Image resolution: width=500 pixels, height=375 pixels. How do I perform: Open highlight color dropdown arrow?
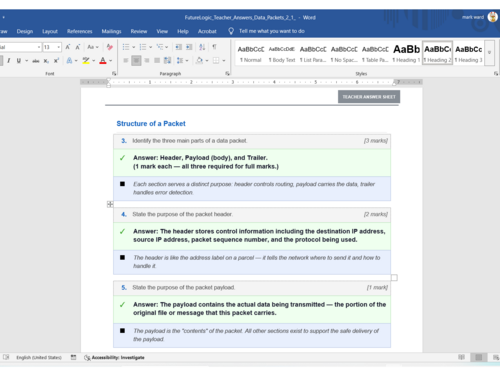point(94,61)
